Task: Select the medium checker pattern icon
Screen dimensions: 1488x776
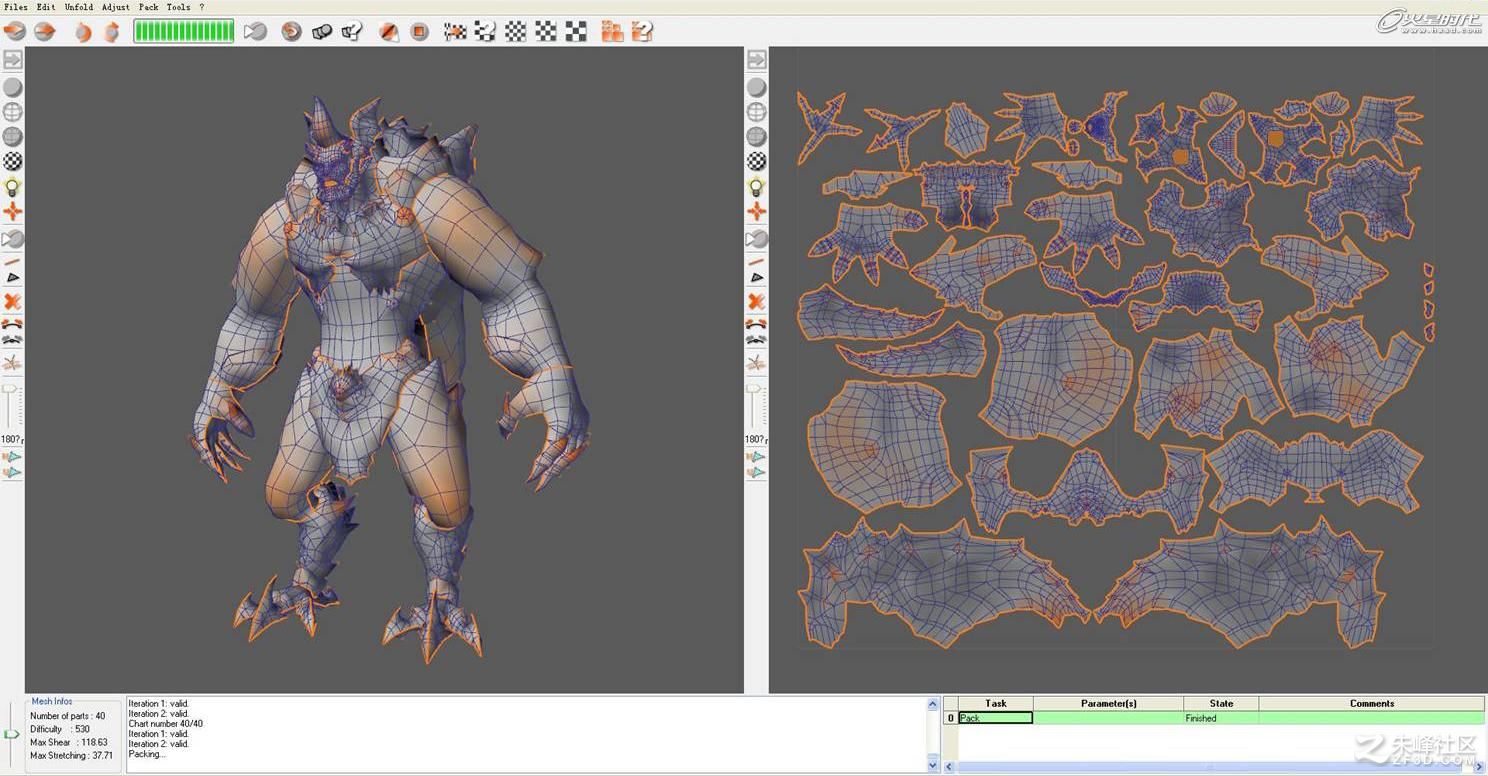Action: pos(546,32)
